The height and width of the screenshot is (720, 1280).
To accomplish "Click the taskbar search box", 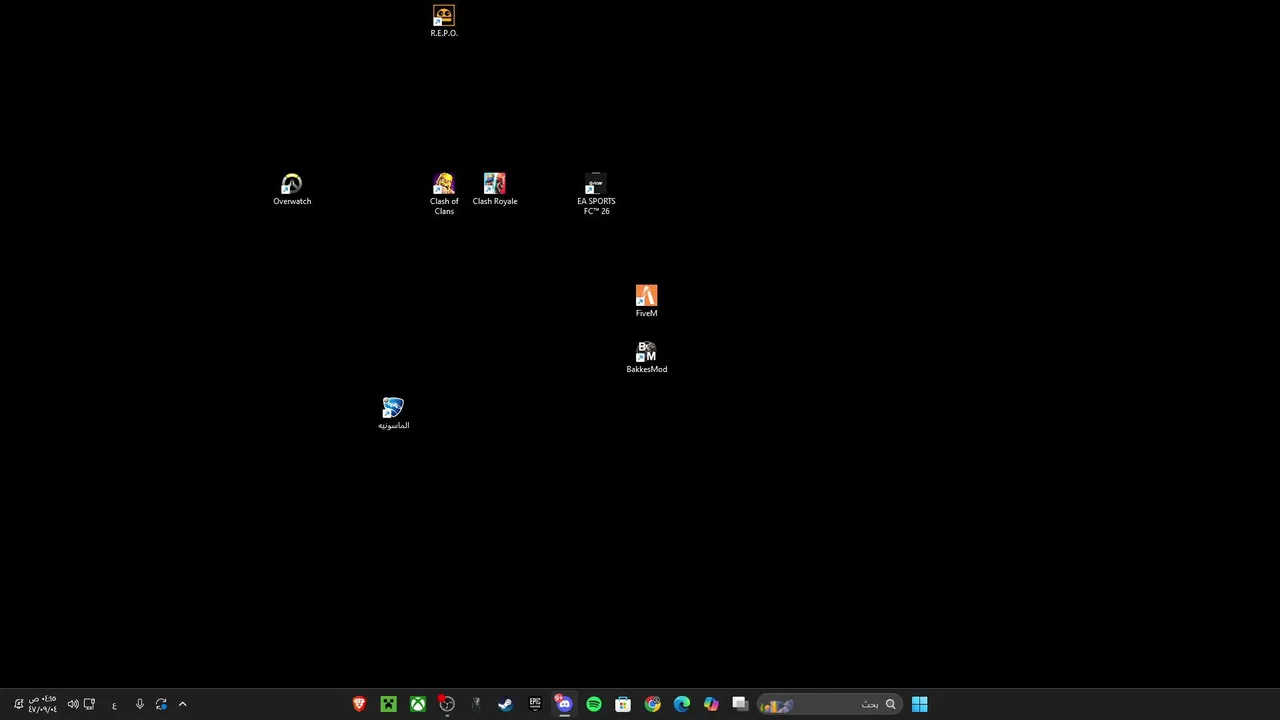I will (829, 704).
